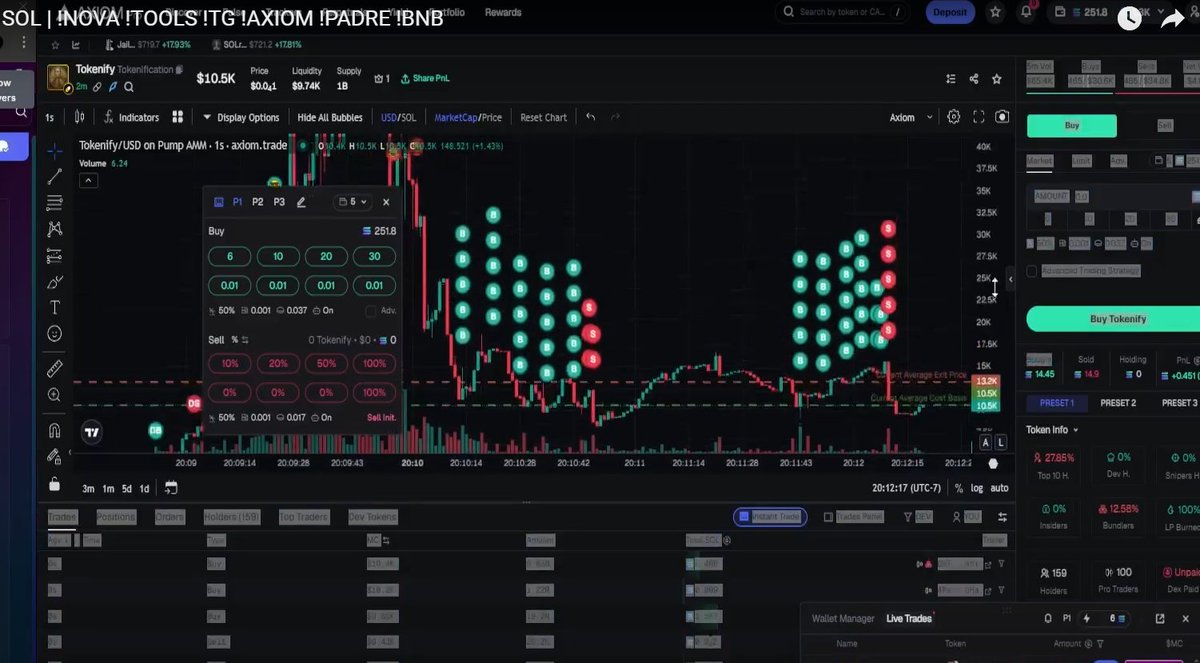Image resolution: width=1200 pixels, height=663 pixels.
Task: Open the notifications bell
Action: pos(1026,12)
